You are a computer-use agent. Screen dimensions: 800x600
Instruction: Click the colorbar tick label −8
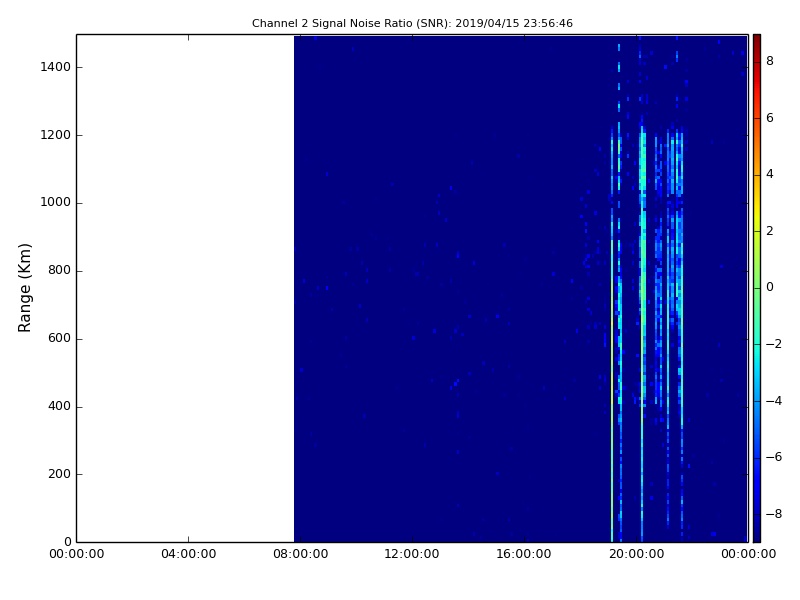(774, 514)
